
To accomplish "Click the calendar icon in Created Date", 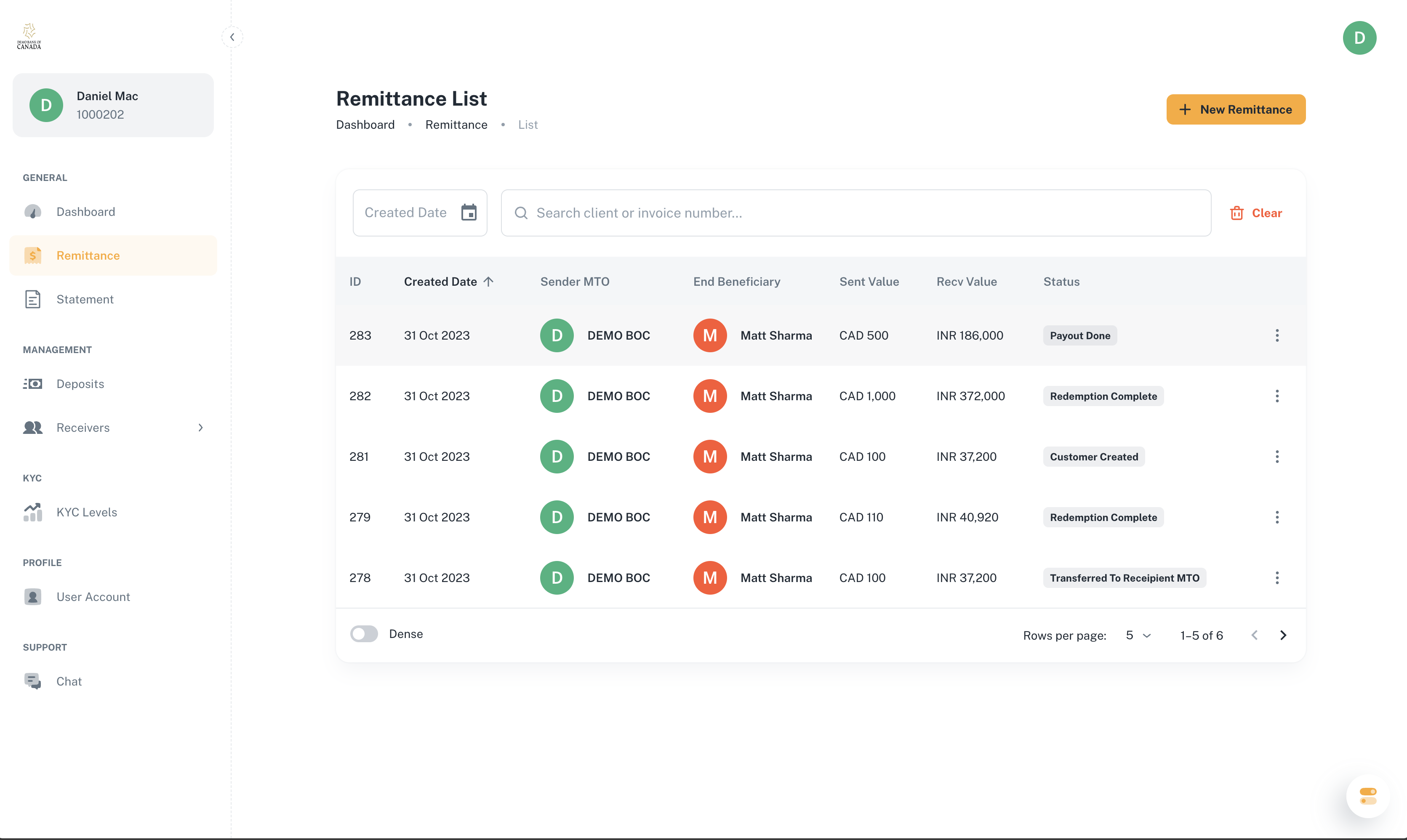I will click(x=469, y=213).
